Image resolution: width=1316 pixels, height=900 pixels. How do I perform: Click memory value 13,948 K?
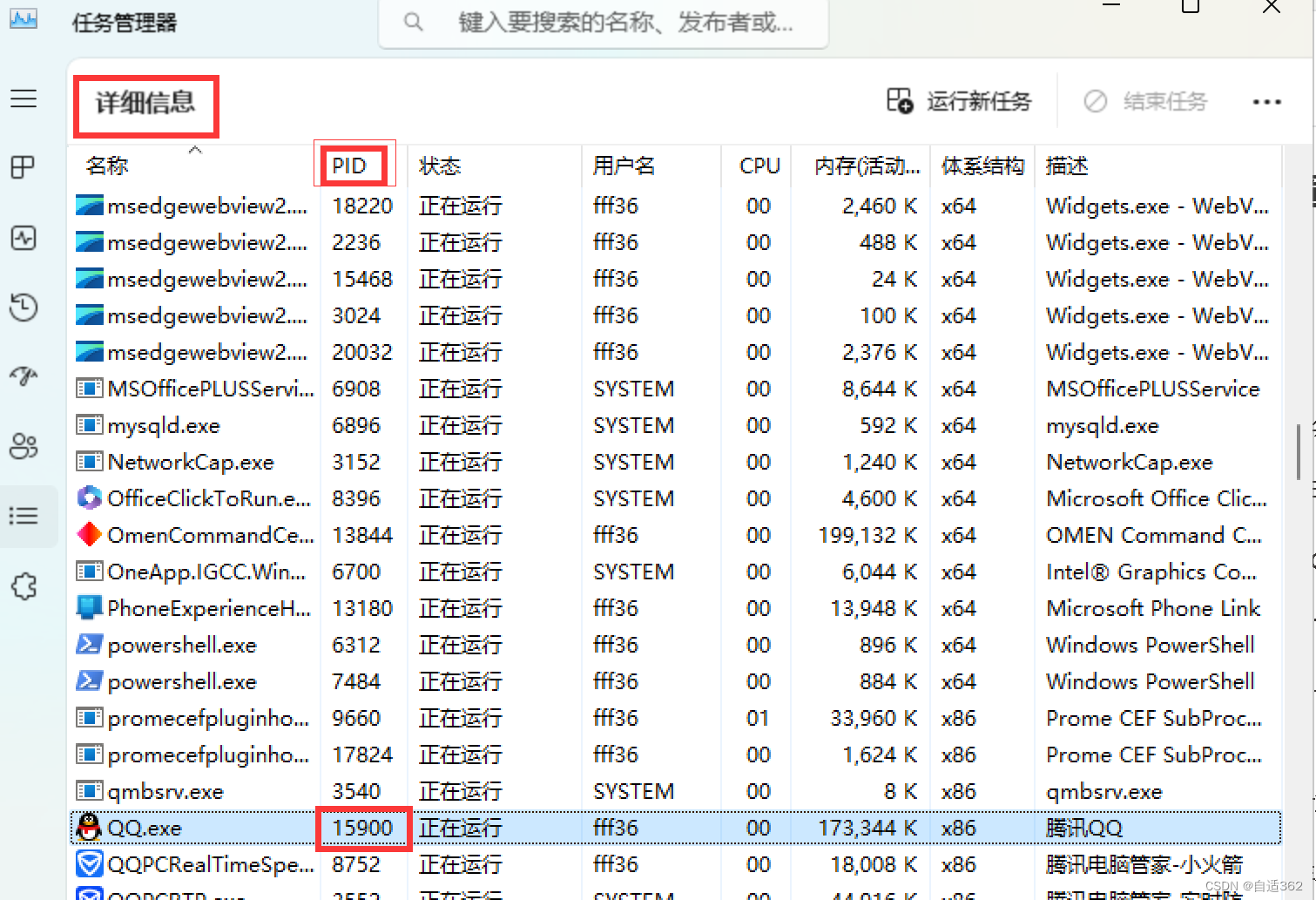tap(874, 608)
